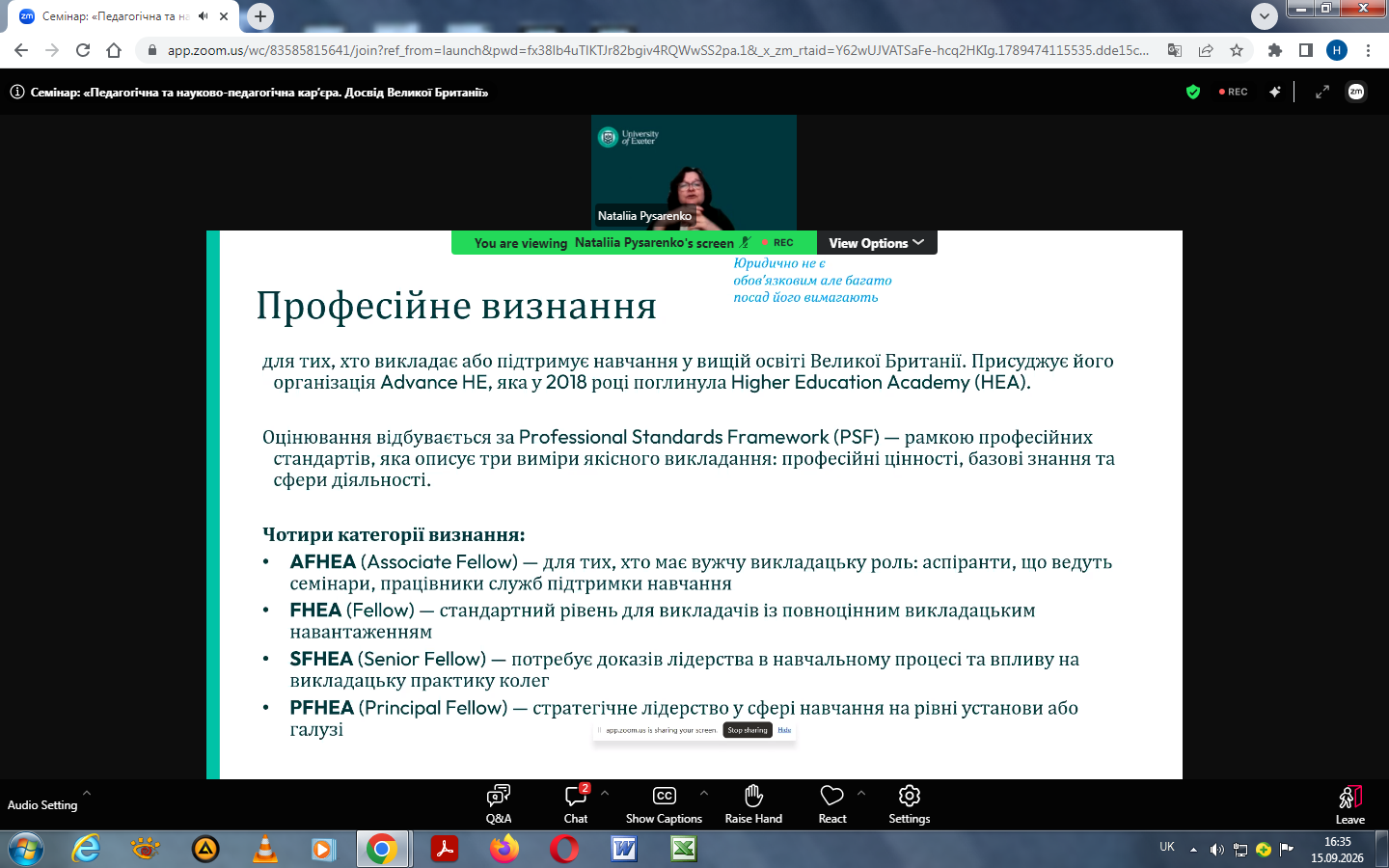The image size is (1389, 868).
Task: Open Zoom meeting Settings
Action: 909,804
